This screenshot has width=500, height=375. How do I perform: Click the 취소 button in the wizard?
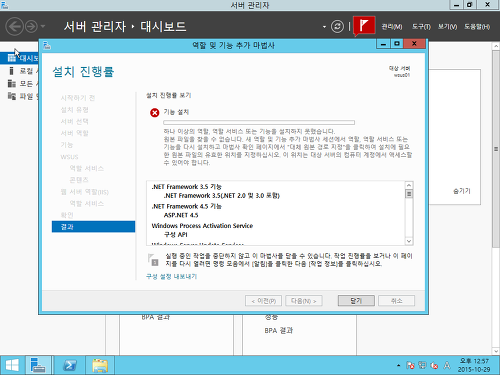pos(397,301)
